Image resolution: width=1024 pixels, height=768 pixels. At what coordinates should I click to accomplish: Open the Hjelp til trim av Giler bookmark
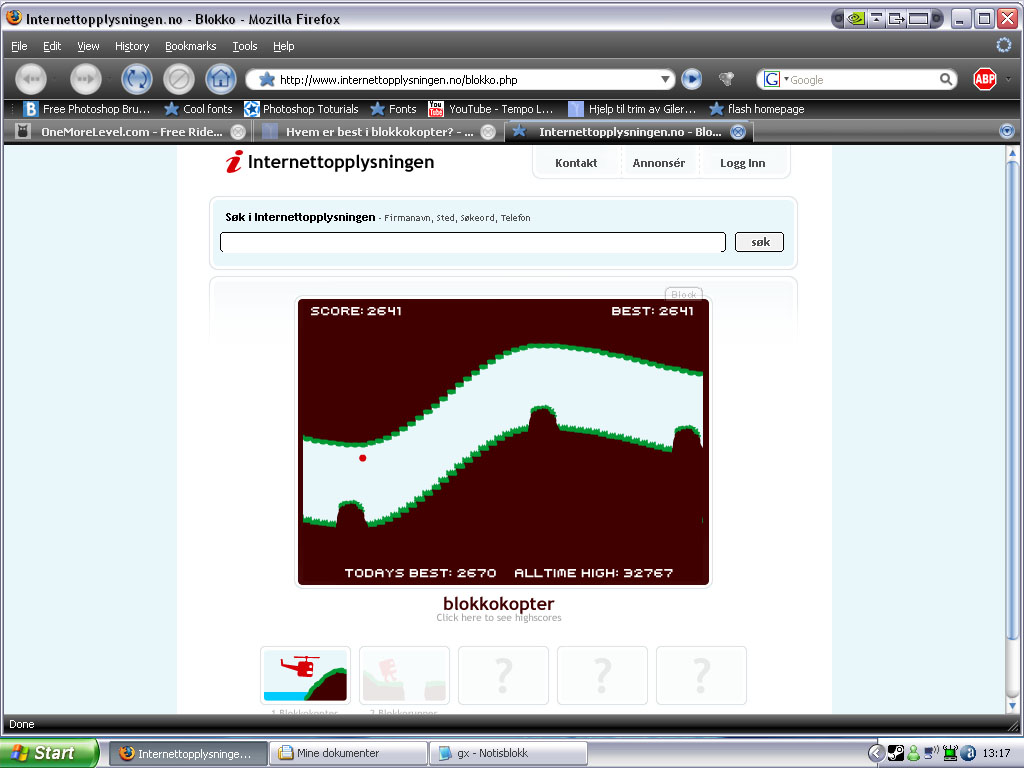(632, 109)
